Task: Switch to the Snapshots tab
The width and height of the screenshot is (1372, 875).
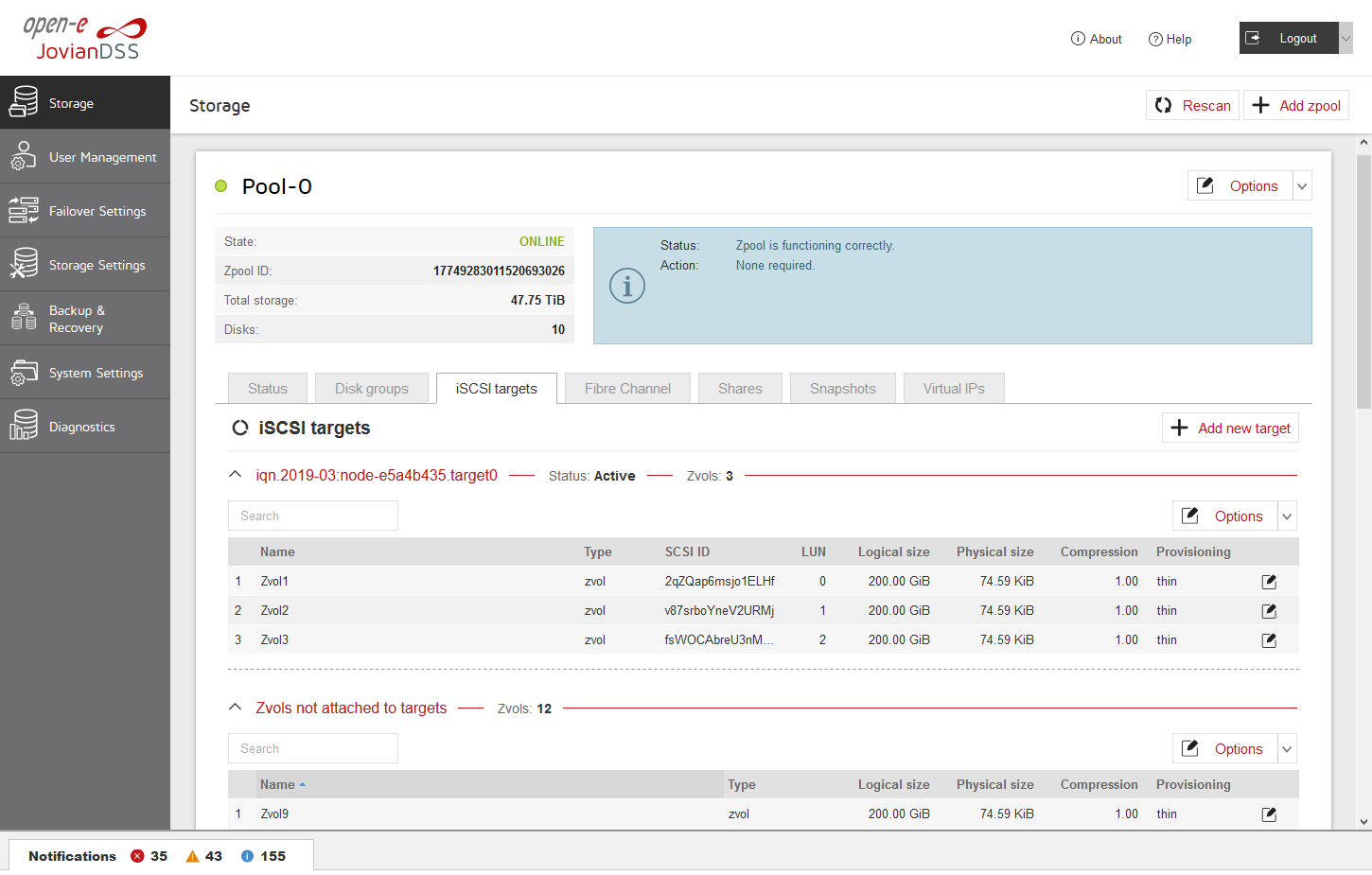Action: (x=842, y=389)
